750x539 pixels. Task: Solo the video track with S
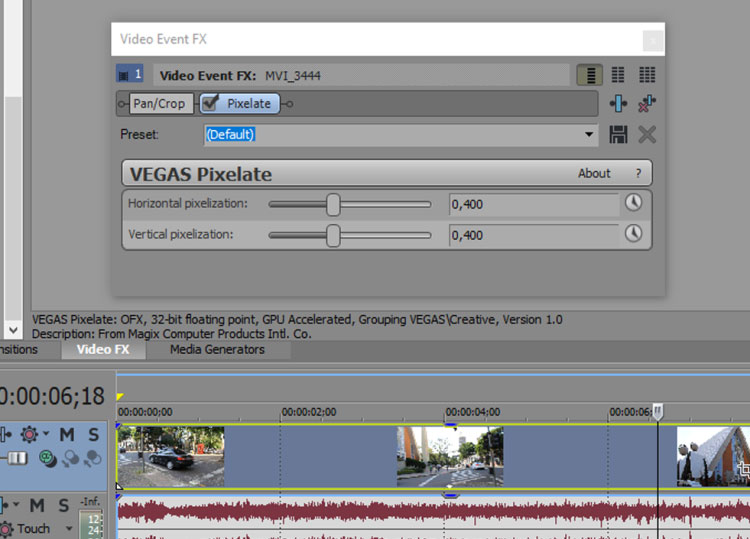pos(93,434)
